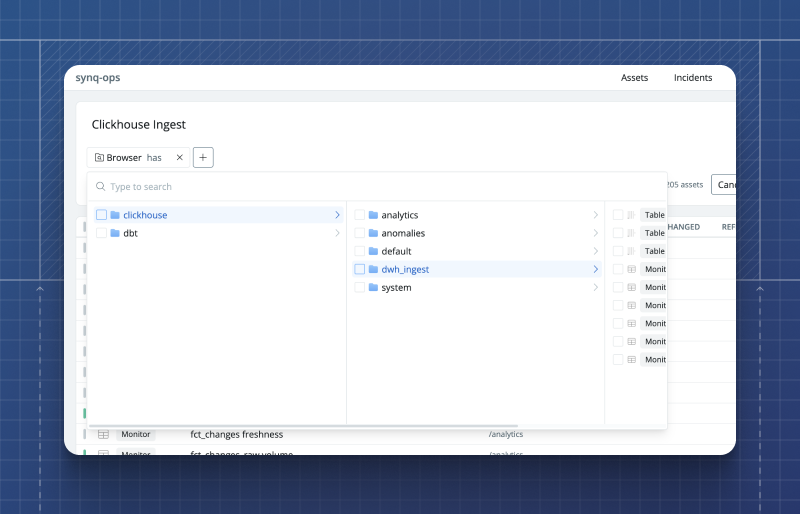
Task: Click the system folder icon
Action: (x=373, y=287)
